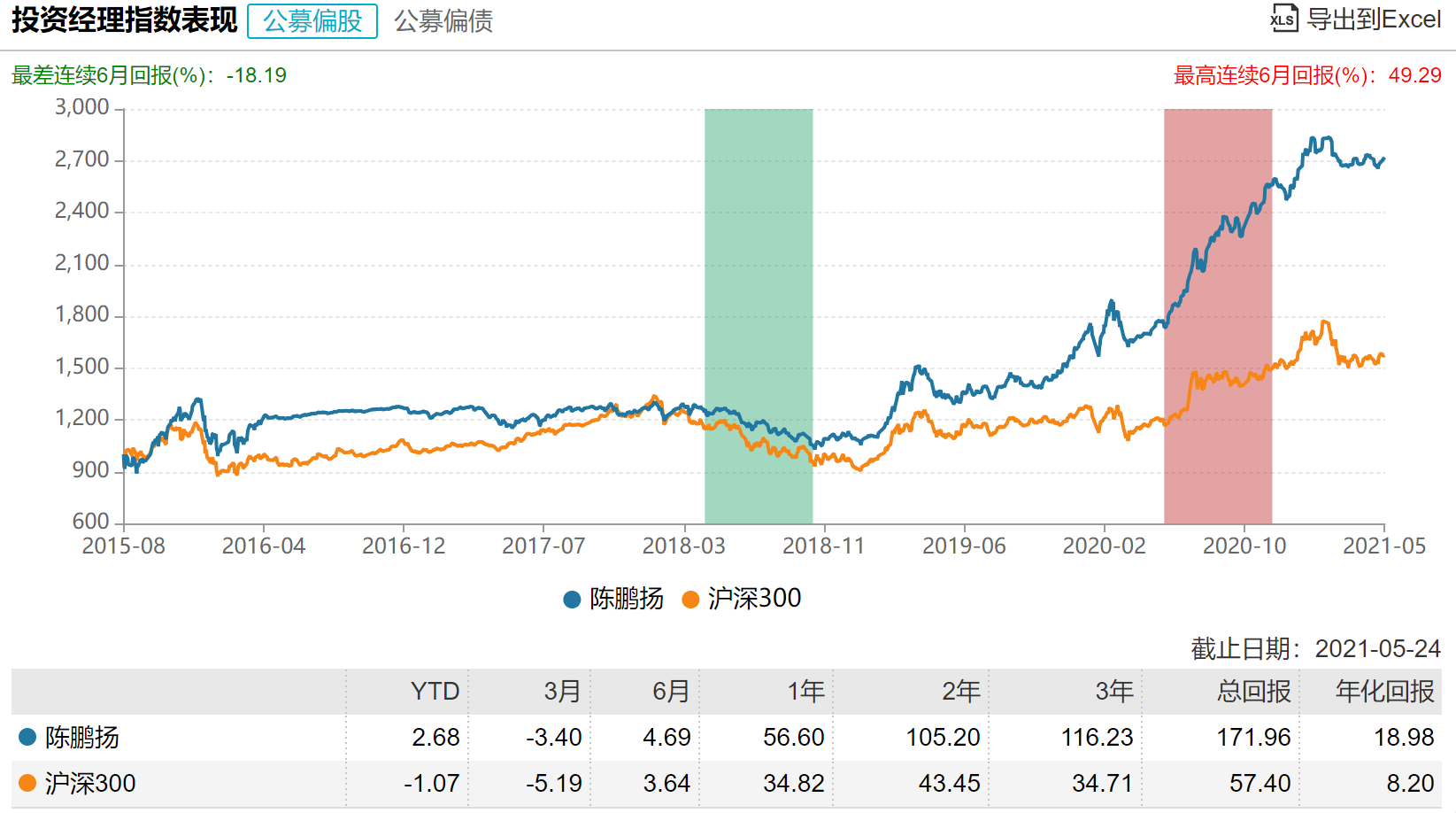Click the 最差连续6月回报 green label
This screenshot has height=813, width=1456.
point(149,75)
